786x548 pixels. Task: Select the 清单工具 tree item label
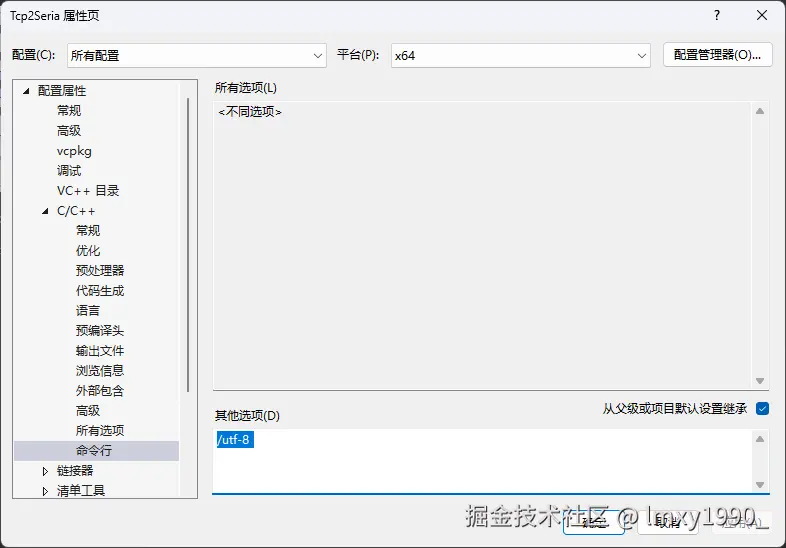[81, 491]
